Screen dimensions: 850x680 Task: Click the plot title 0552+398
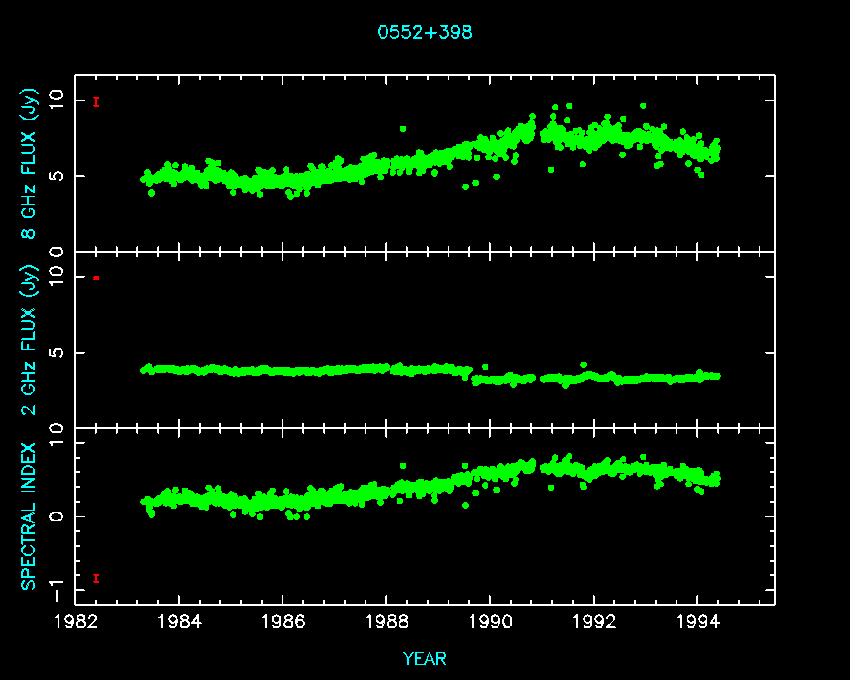click(x=425, y=32)
